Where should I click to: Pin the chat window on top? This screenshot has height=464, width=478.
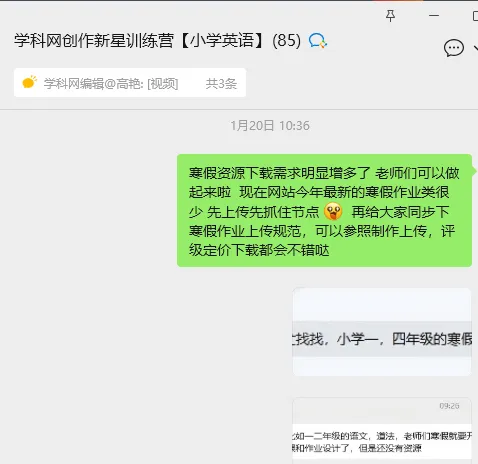[x=390, y=15]
